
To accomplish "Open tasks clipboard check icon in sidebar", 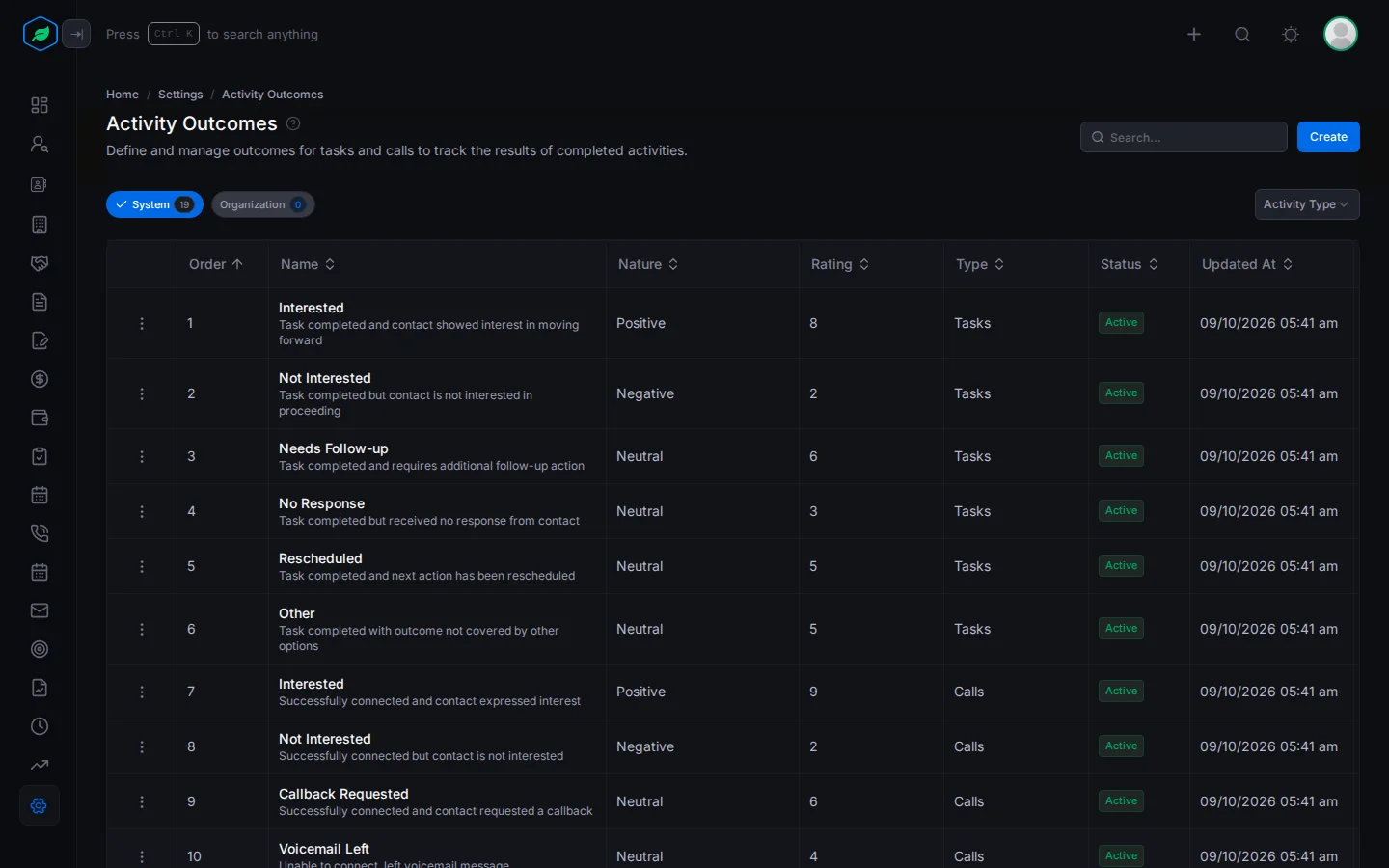I will tap(40, 456).
